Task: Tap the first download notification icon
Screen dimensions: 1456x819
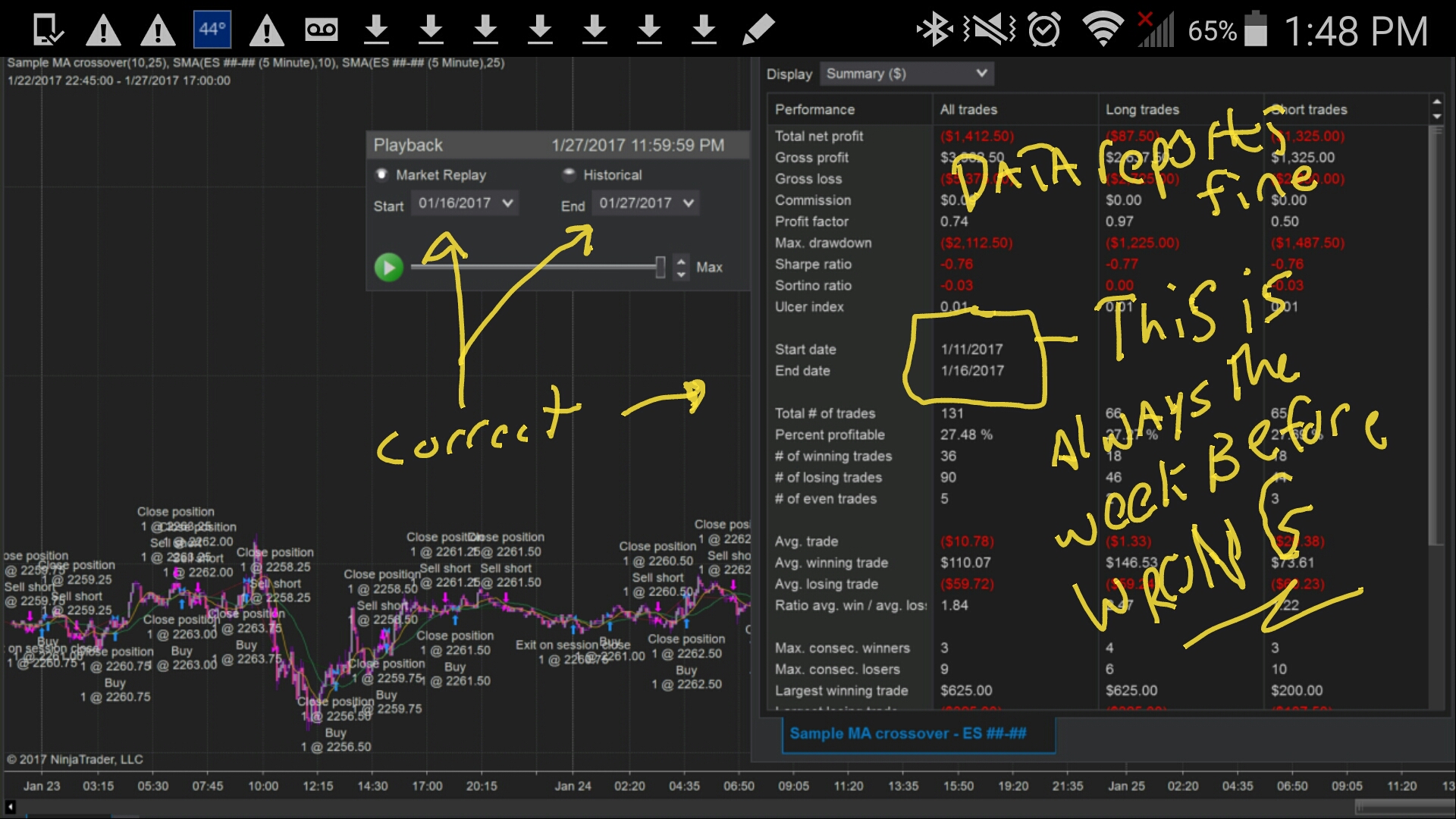Action: pos(376,30)
